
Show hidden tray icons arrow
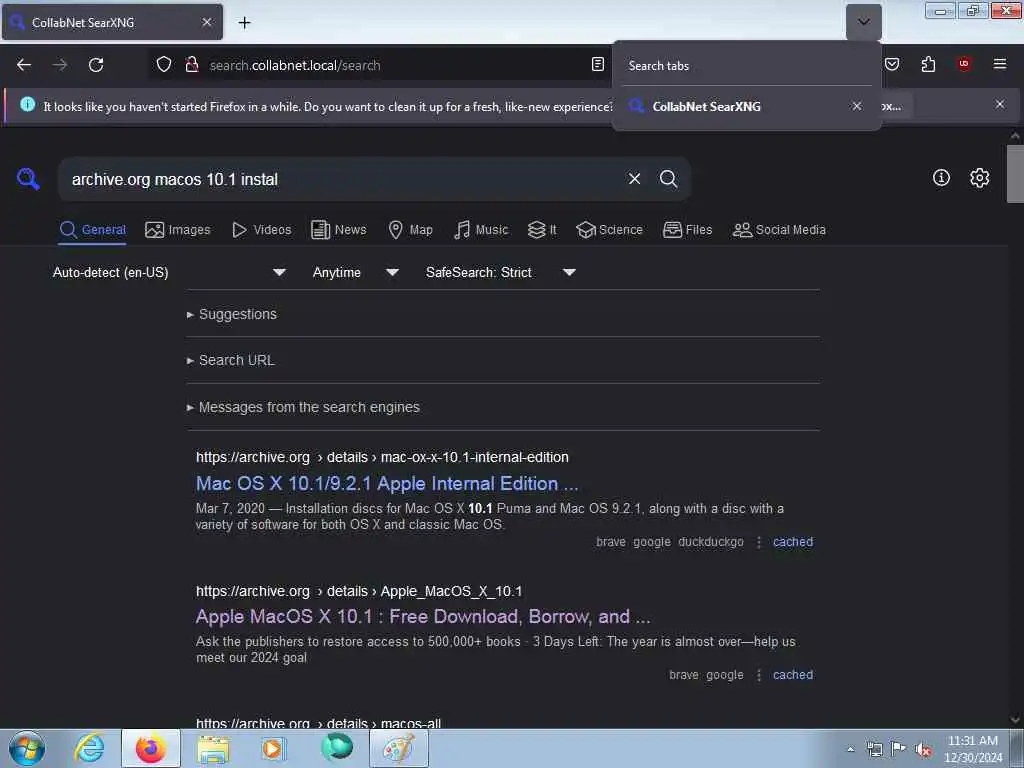[x=850, y=750]
